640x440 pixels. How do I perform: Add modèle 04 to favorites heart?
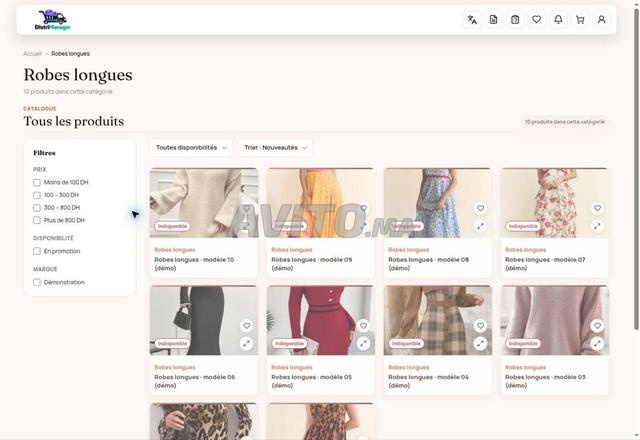click(x=480, y=326)
